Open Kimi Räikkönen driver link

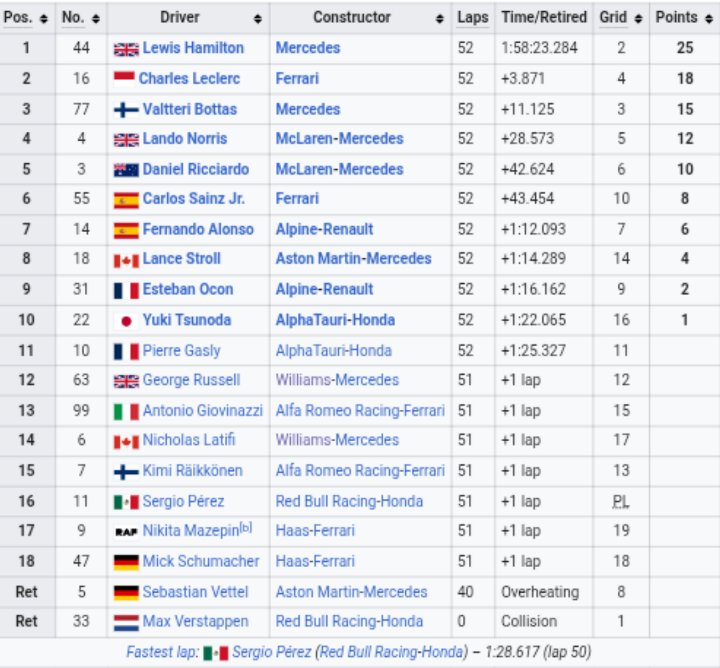pos(192,471)
